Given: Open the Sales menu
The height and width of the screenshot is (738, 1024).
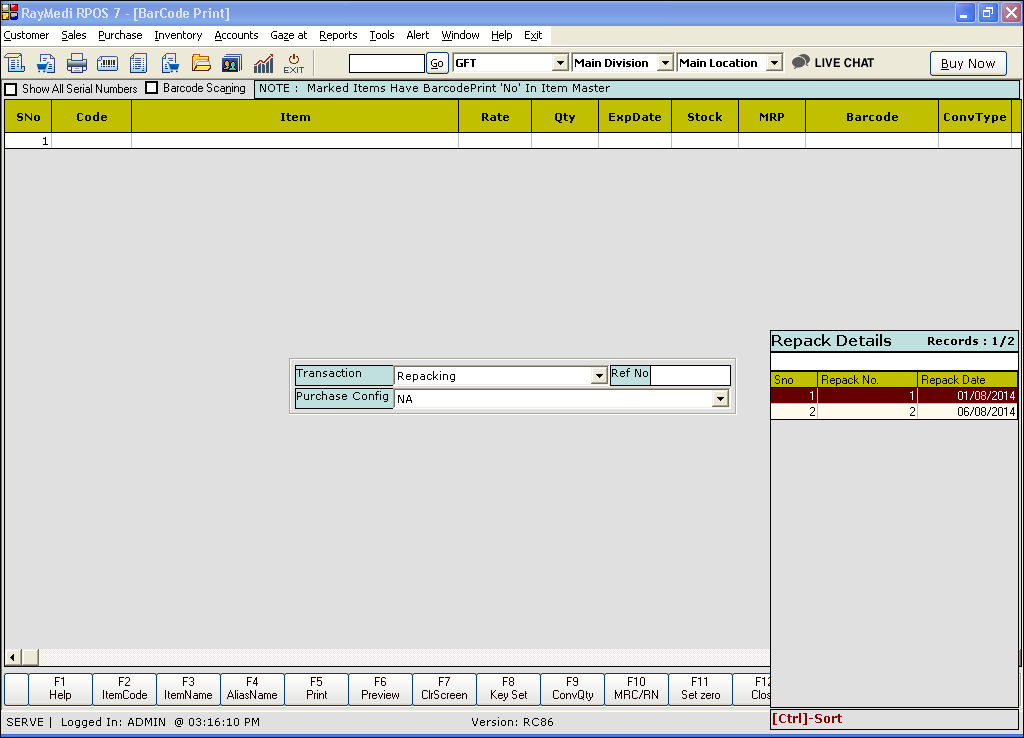Looking at the screenshot, I should click(x=74, y=35).
